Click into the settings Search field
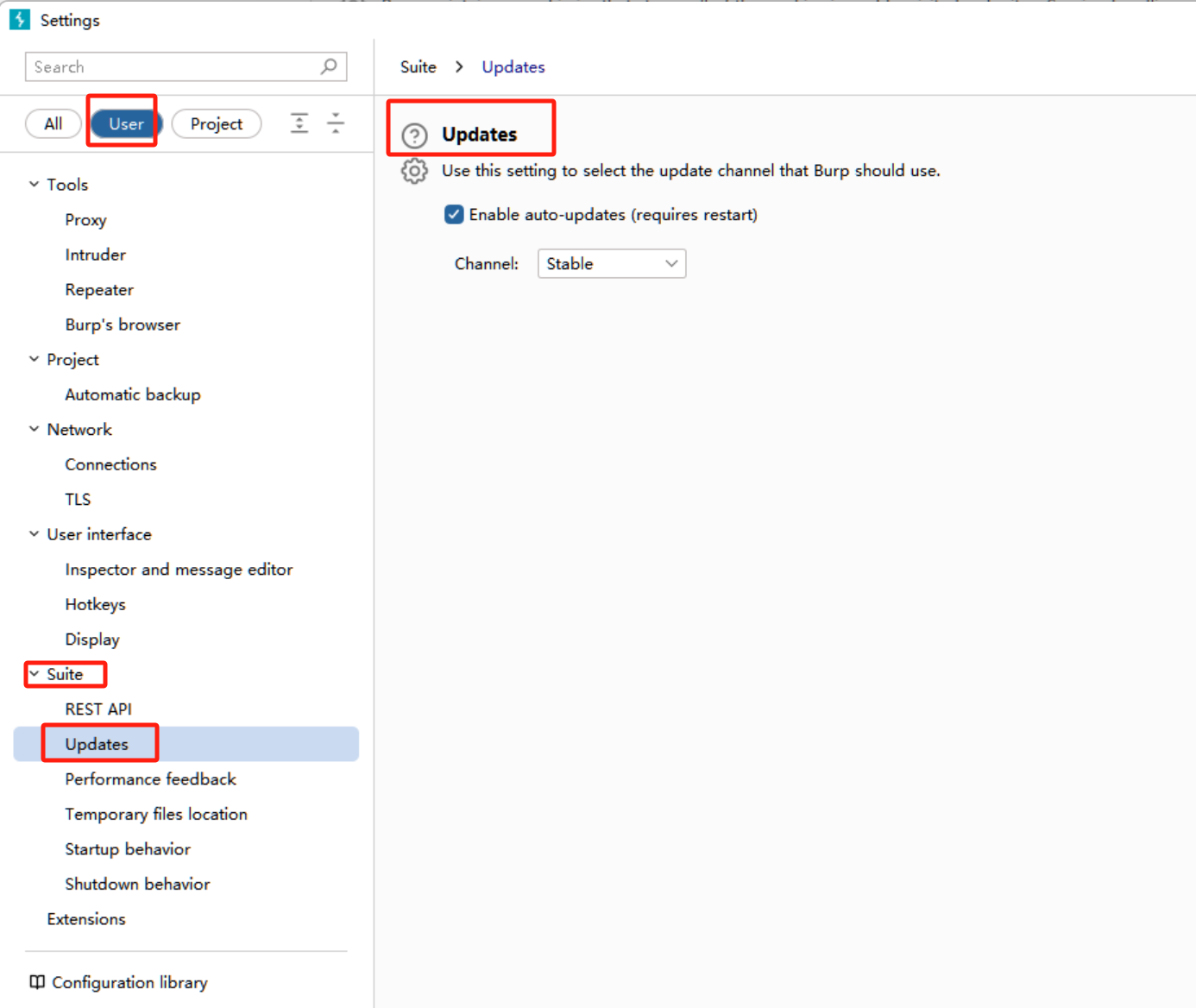 tap(173, 67)
